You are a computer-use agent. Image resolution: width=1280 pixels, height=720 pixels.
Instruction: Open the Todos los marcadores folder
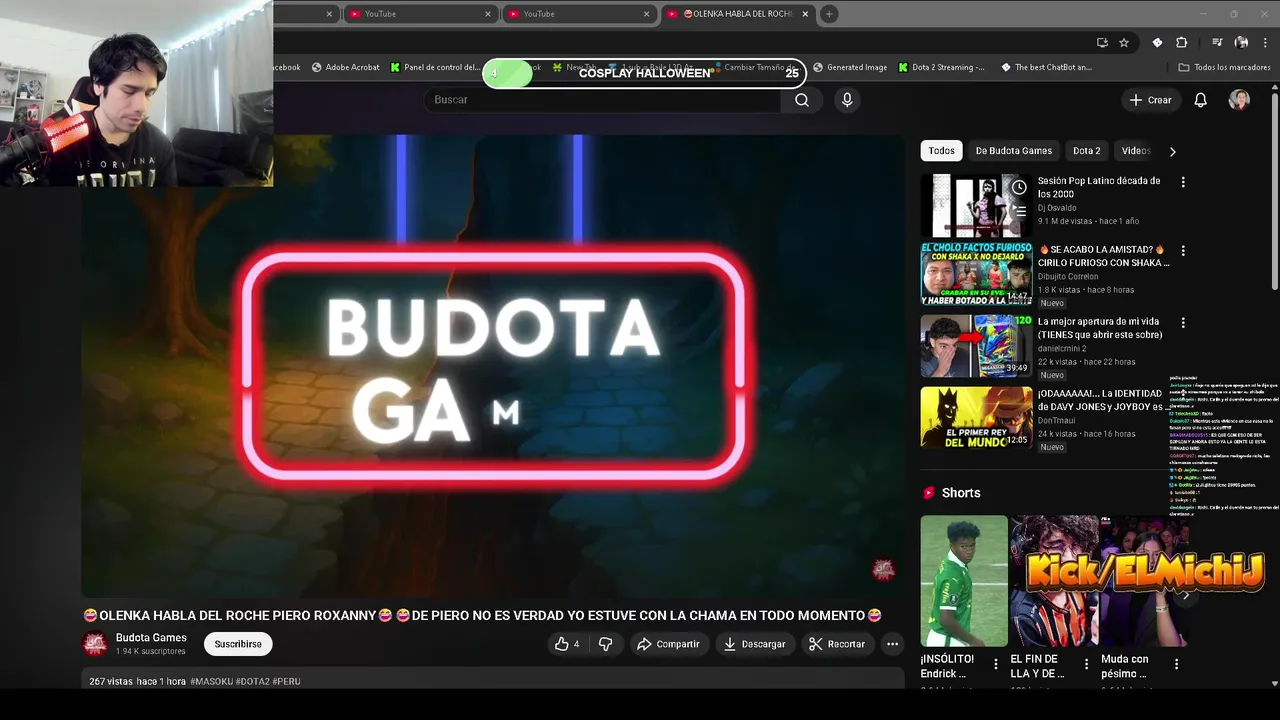click(1224, 68)
